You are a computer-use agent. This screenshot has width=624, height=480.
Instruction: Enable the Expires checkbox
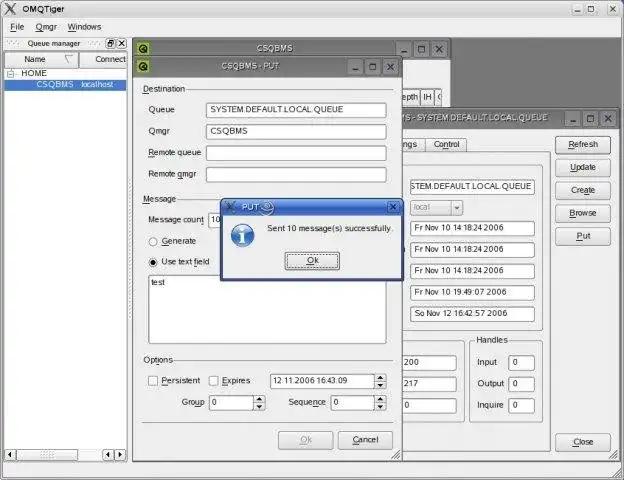pos(214,381)
